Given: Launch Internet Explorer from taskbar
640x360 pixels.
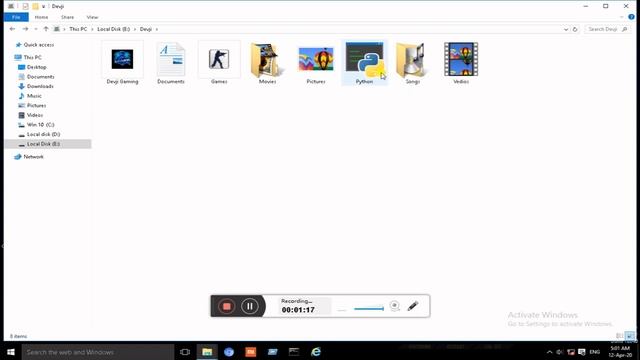Looking at the screenshot, I should 316,352.
